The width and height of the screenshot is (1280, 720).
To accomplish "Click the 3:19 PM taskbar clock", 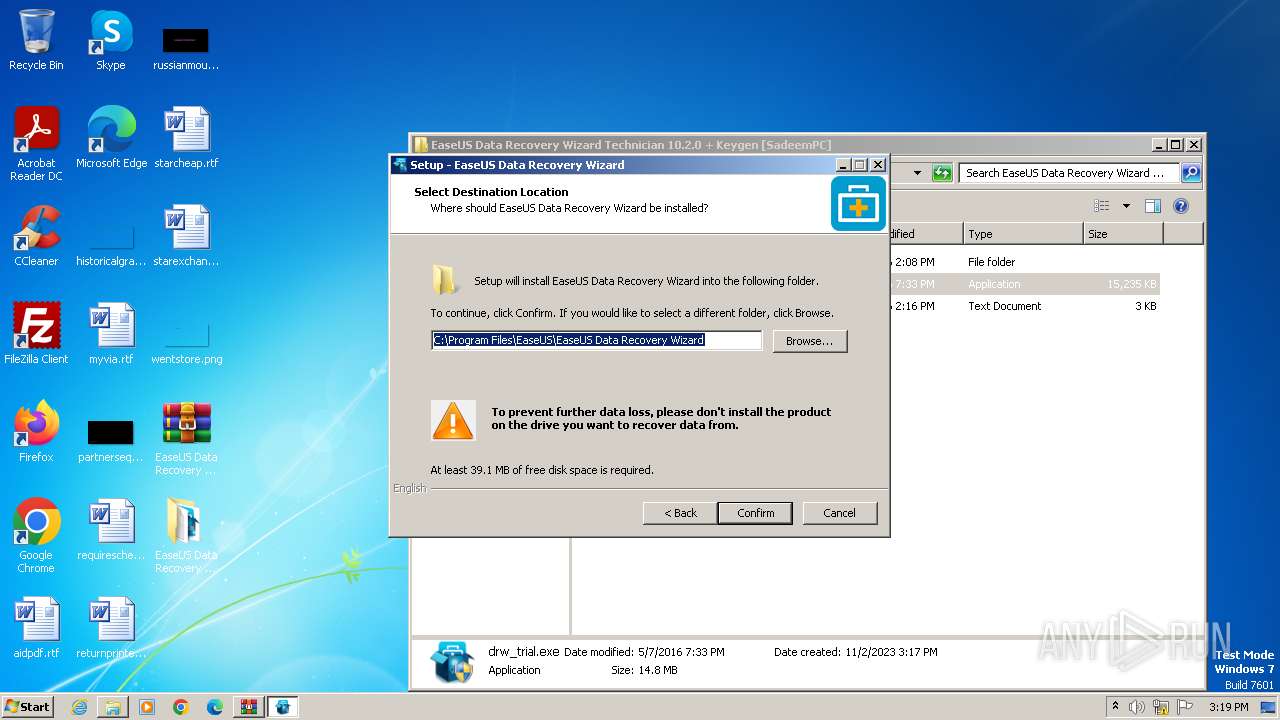I will point(1228,707).
